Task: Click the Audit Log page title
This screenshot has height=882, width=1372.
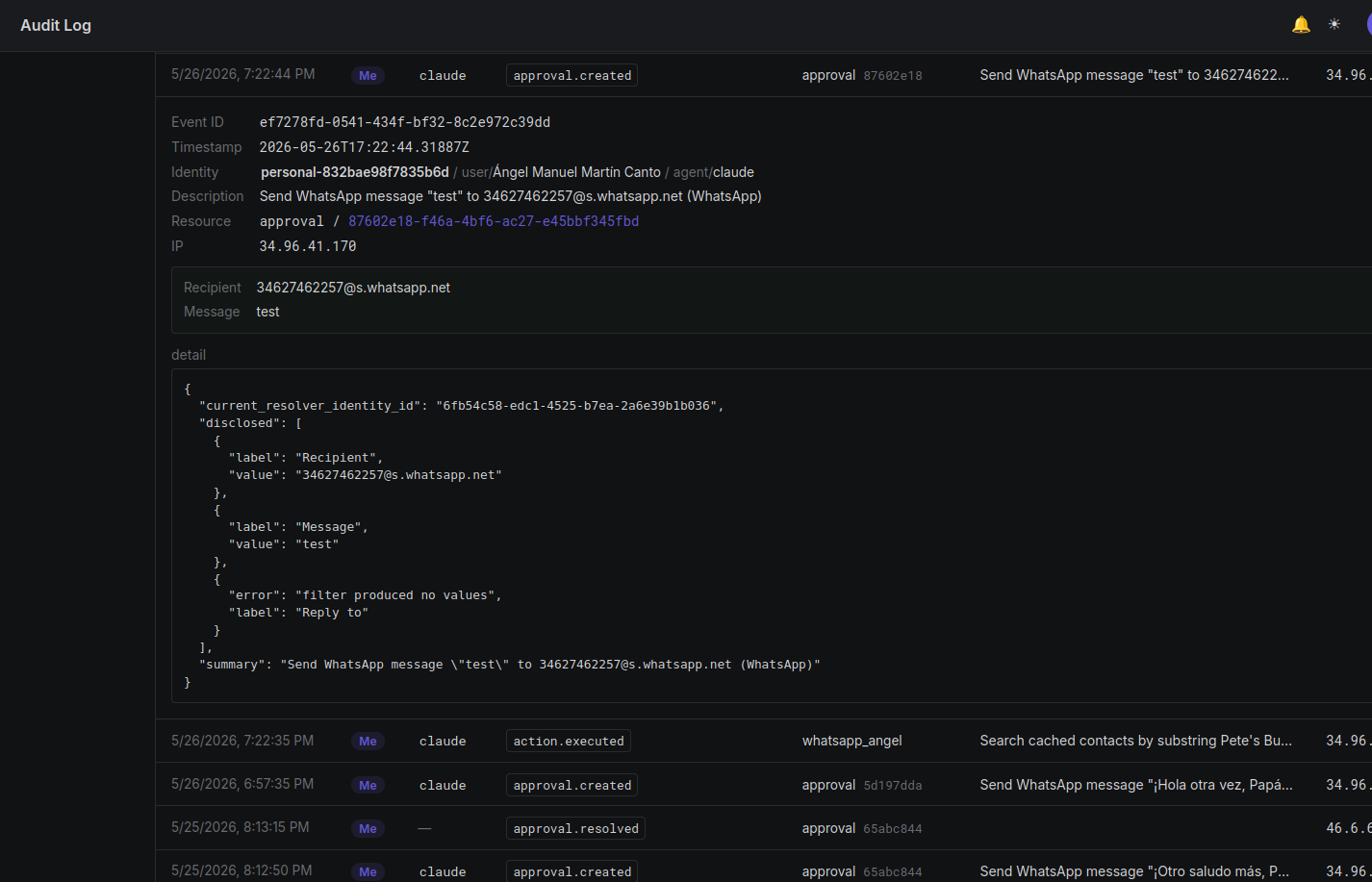Action: pyautogui.click(x=56, y=25)
